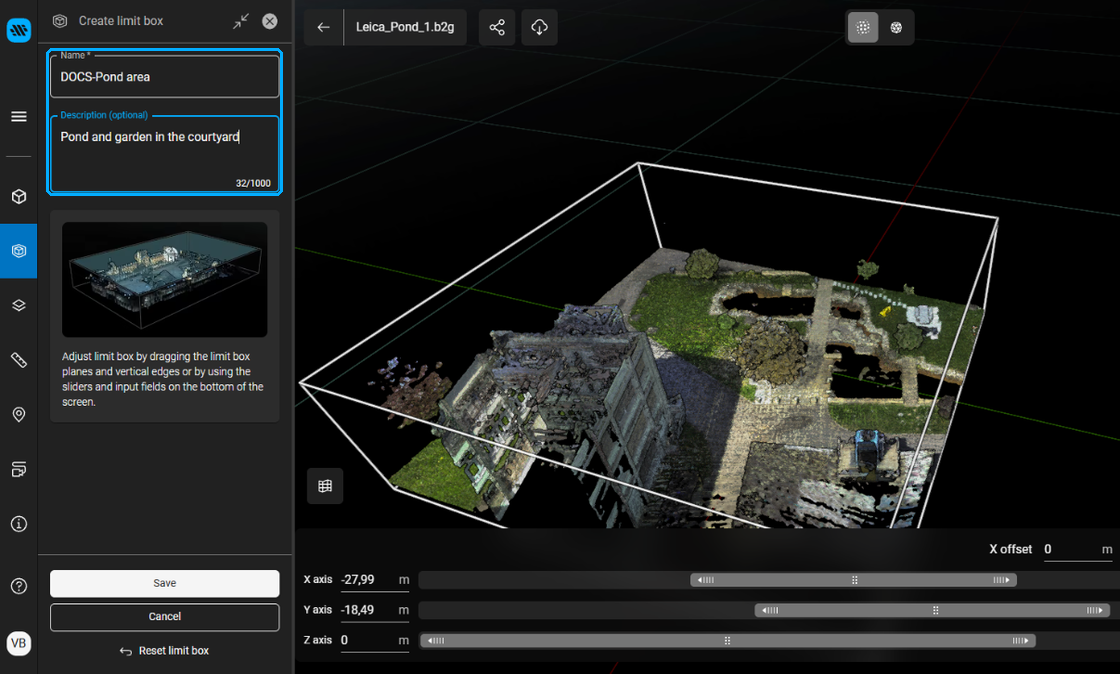Reset limit box
Viewport: 1120px width, 674px height.
point(164,650)
